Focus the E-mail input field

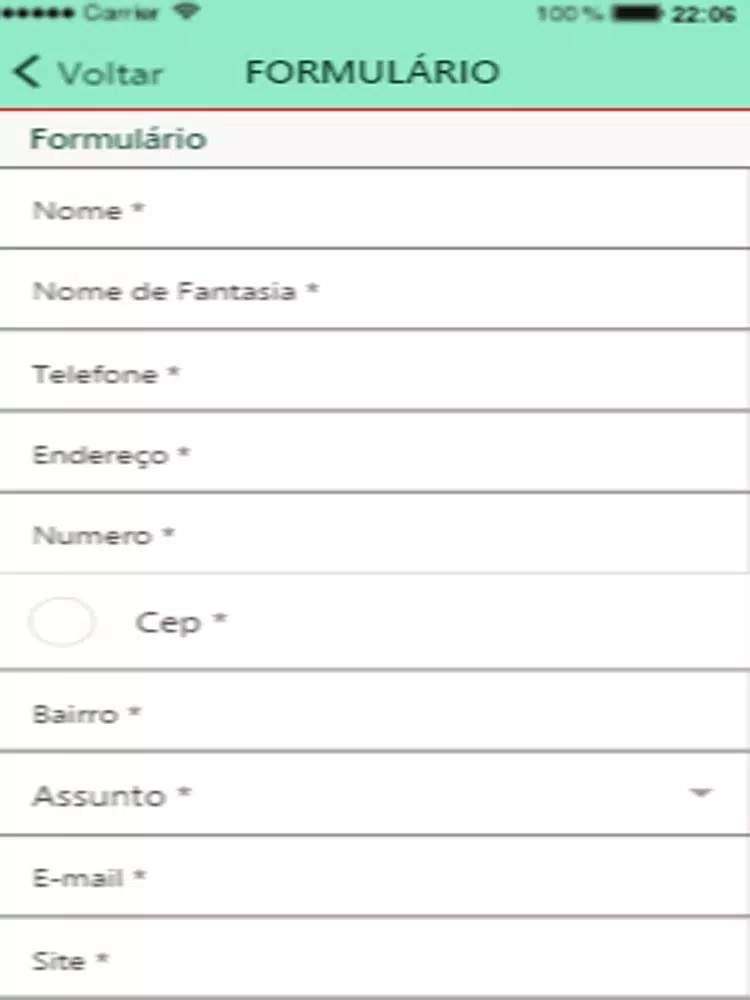pos(375,876)
